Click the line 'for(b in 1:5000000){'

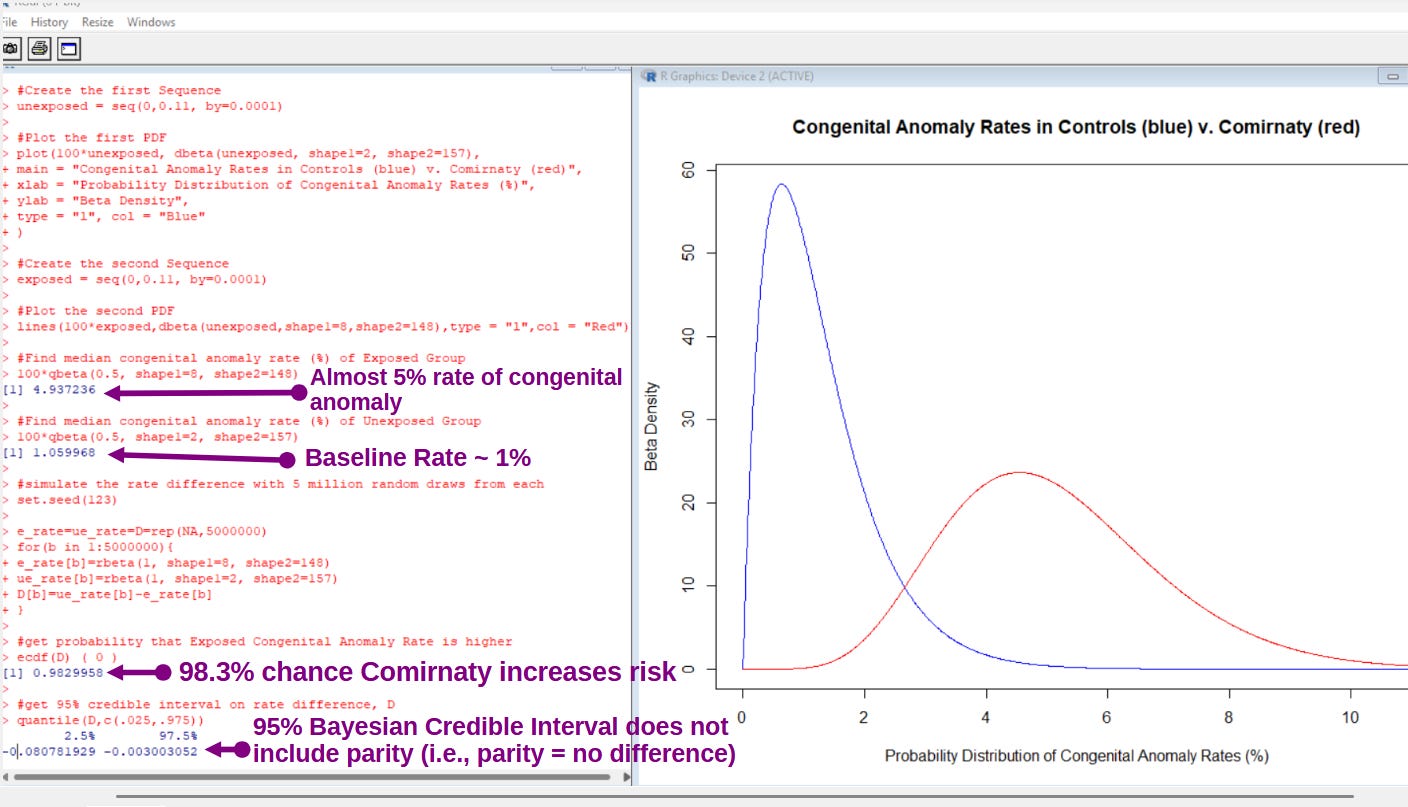95,547
